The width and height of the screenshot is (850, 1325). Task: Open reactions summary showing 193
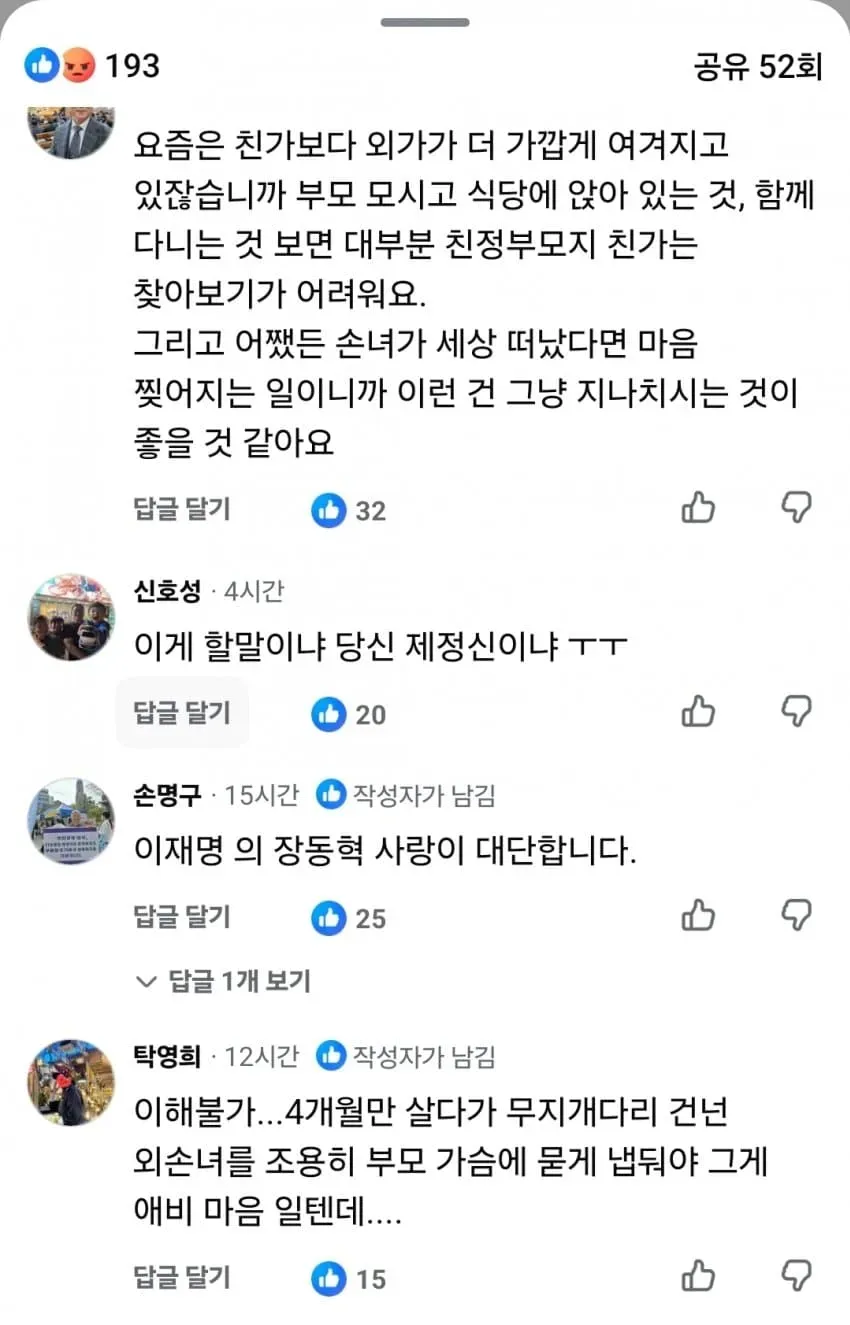[x=92, y=66]
